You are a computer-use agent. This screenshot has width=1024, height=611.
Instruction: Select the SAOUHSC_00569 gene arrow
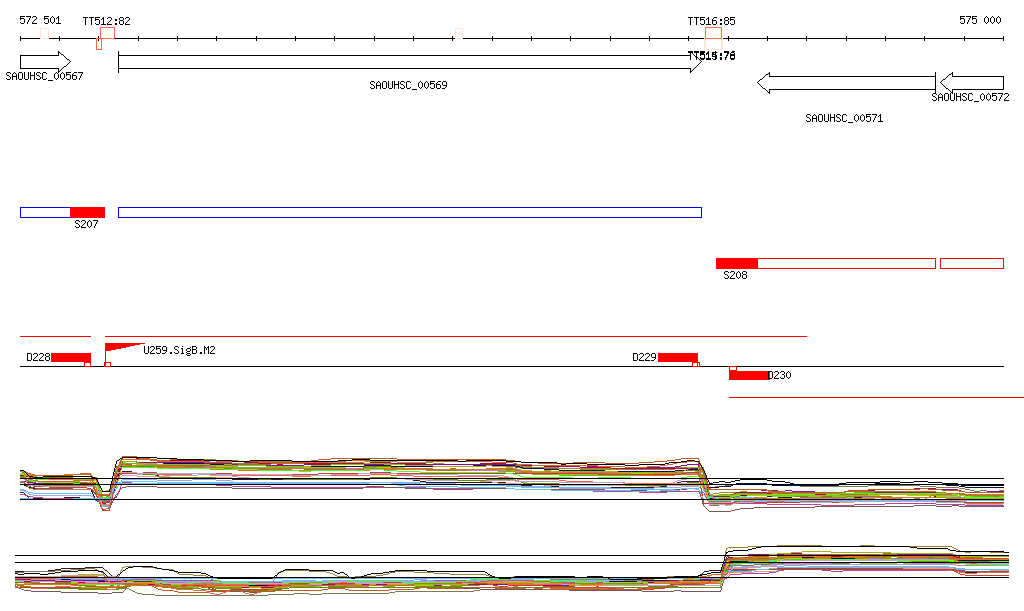[410, 63]
